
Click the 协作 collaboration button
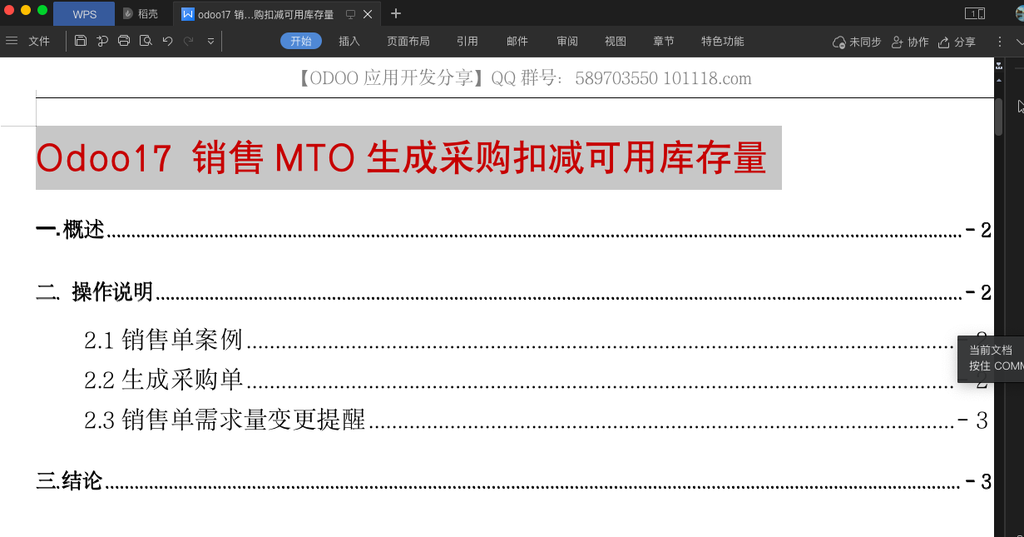tap(910, 42)
